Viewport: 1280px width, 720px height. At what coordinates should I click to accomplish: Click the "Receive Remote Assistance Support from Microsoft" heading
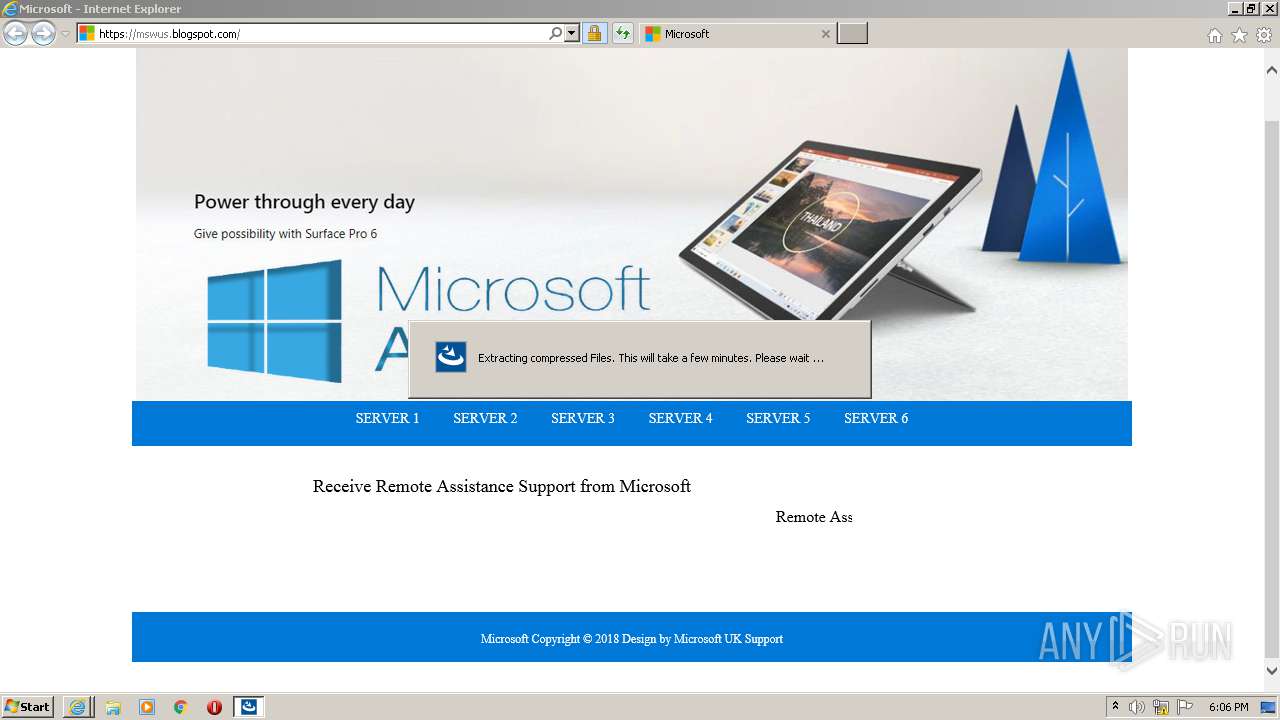[x=502, y=486]
